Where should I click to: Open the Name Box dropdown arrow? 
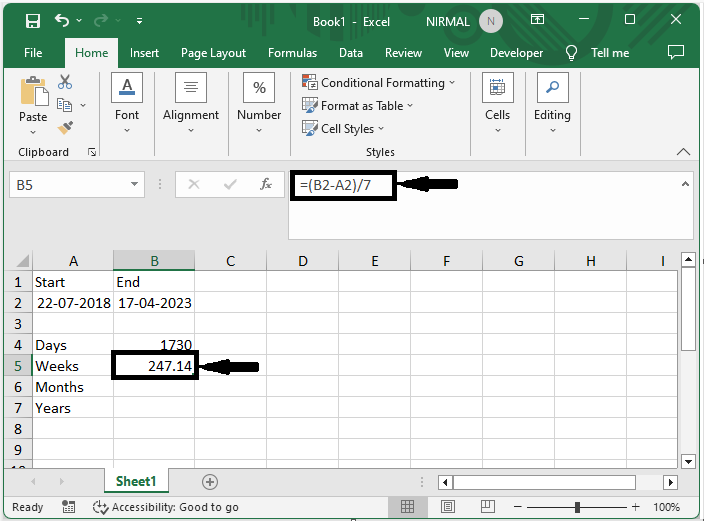tap(134, 184)
